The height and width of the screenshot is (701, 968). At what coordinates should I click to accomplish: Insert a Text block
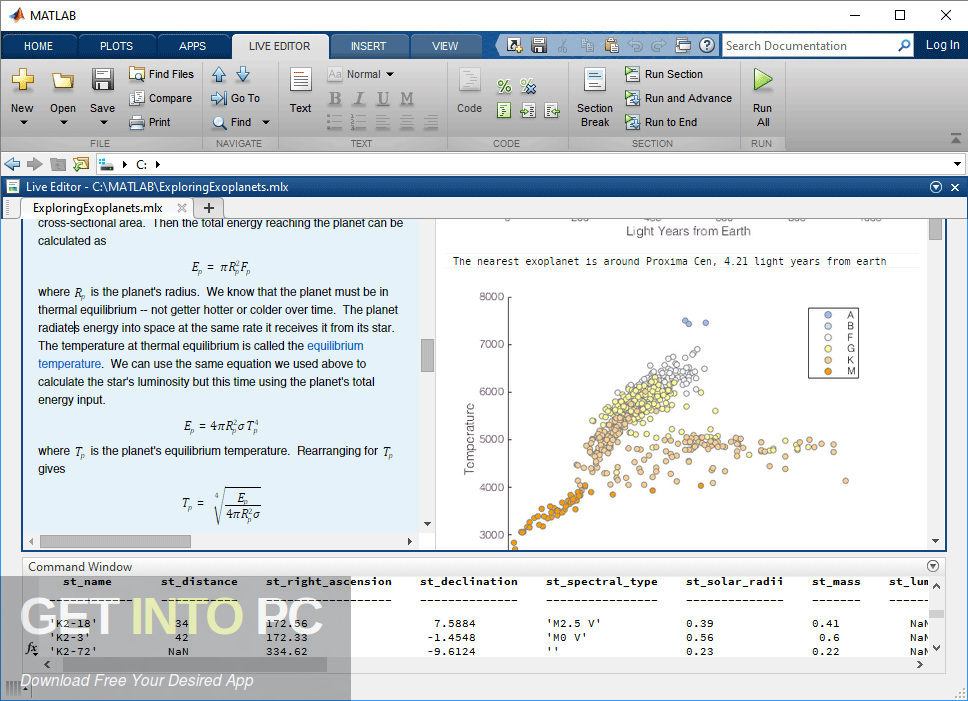pos(300,91)
